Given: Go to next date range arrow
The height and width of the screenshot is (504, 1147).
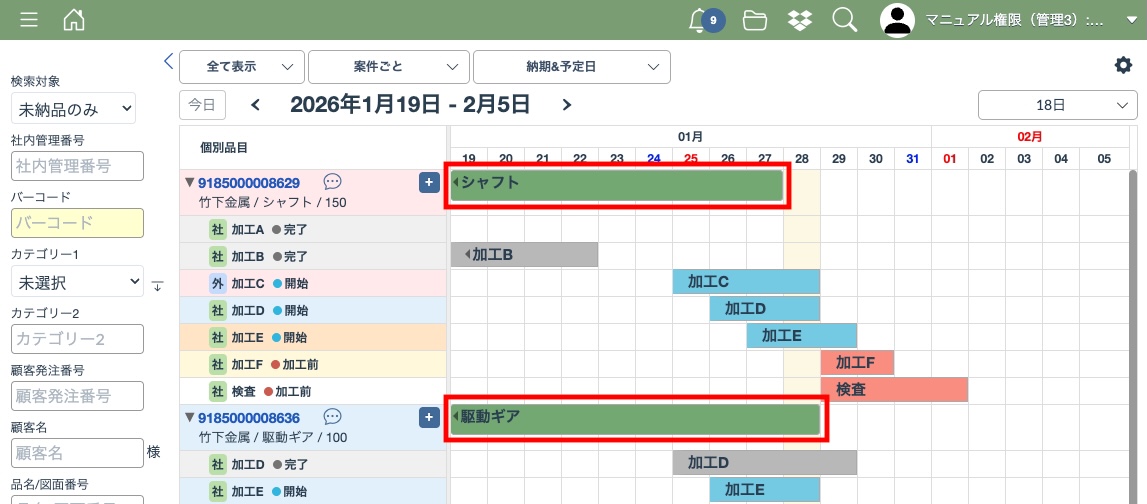Looking at the screenshot, I should click(x=567, y=105).
